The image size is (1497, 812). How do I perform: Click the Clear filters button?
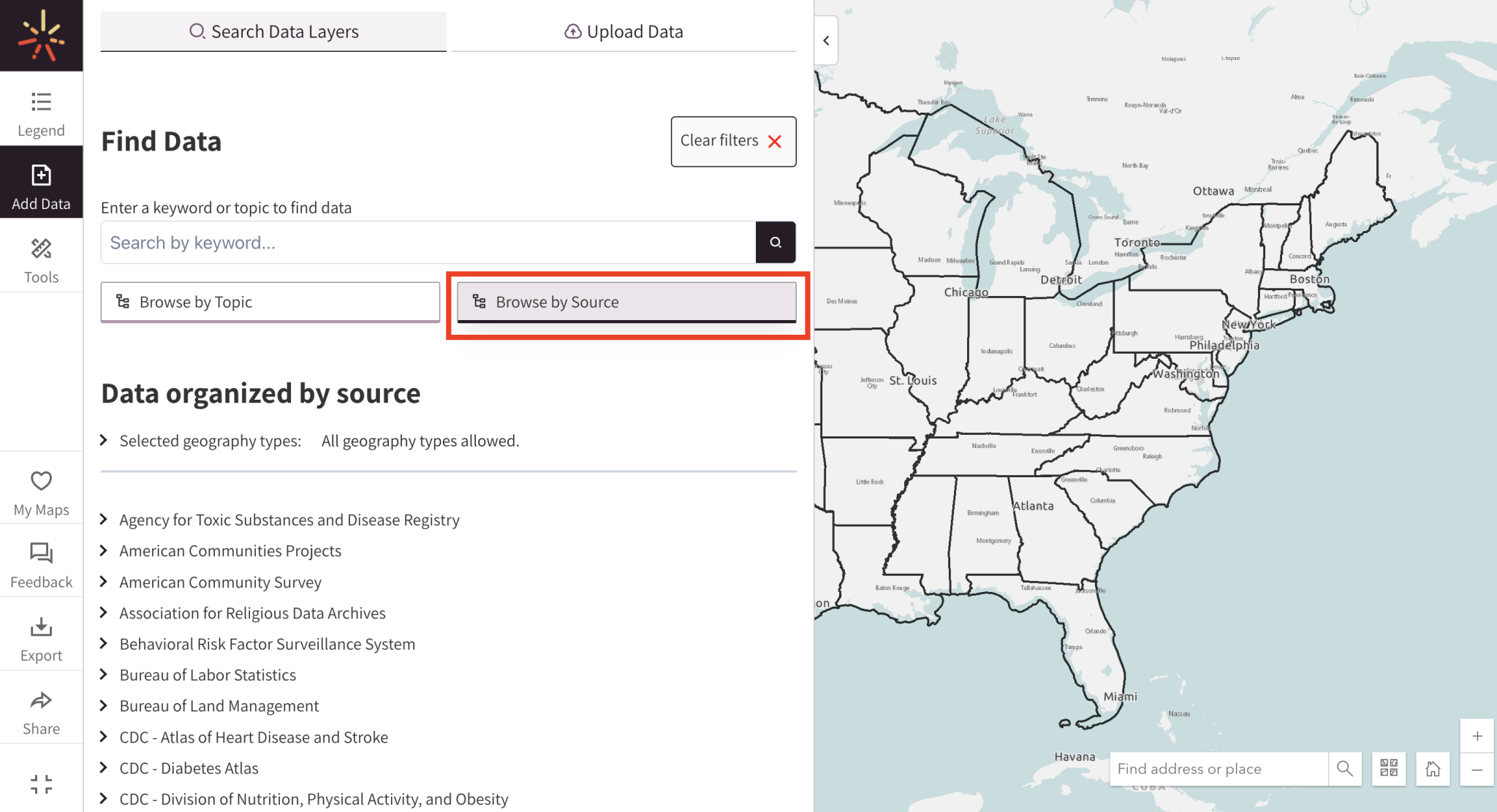click(x=733, y=141)
